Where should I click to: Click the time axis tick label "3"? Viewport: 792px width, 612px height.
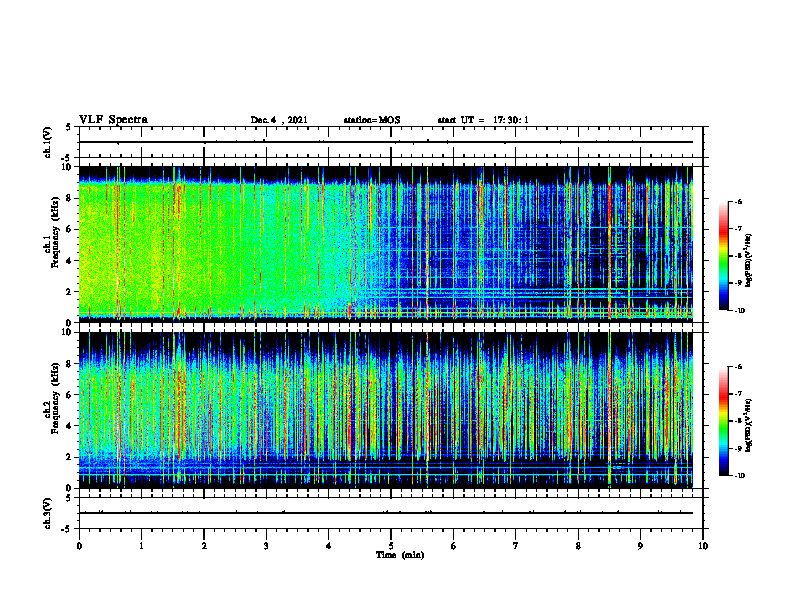point(266,546)
